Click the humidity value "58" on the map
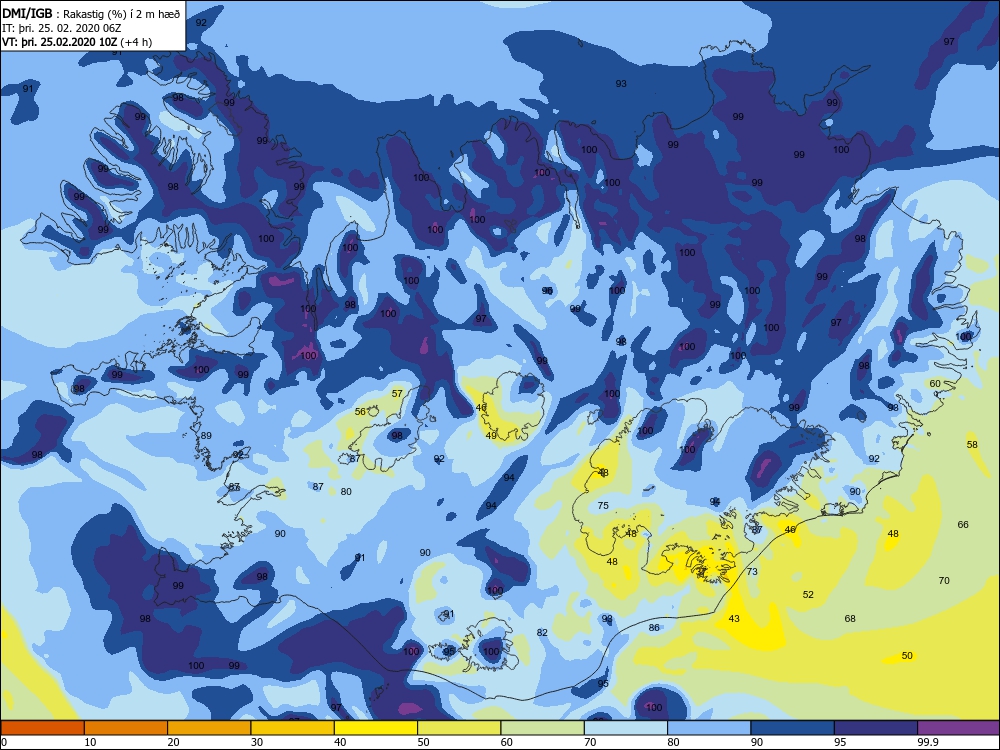Image resolution: width=1000 pixels, height=750 pixels. click(x=972, y=445)
